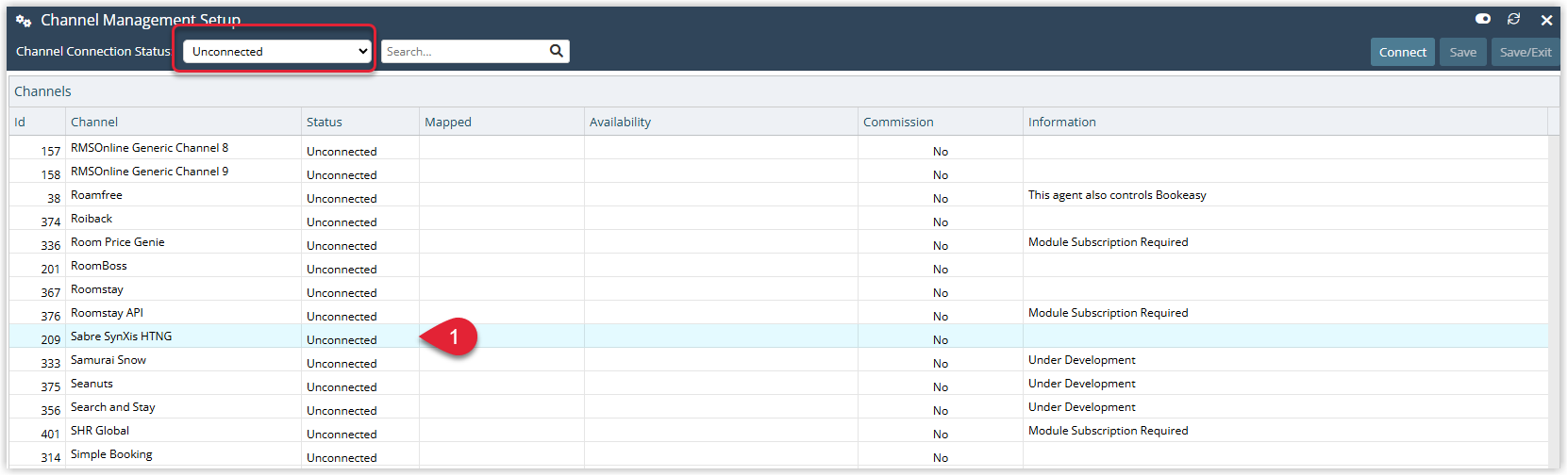Image resolution: width=1568 pixels, height=476 pixels.
Task: Click the Unconnected status of Sabre SynXis HTNG
Action: point(342,339)
